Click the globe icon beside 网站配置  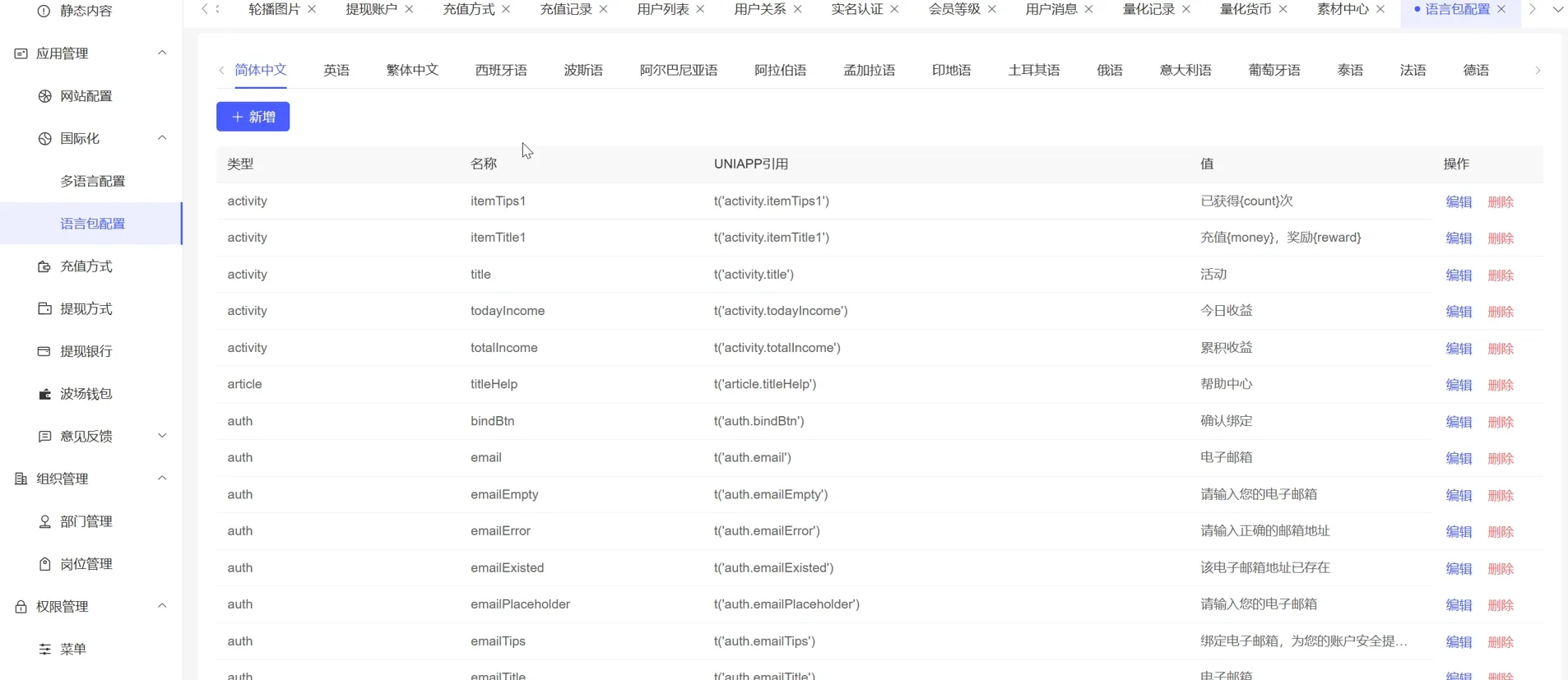44,96
